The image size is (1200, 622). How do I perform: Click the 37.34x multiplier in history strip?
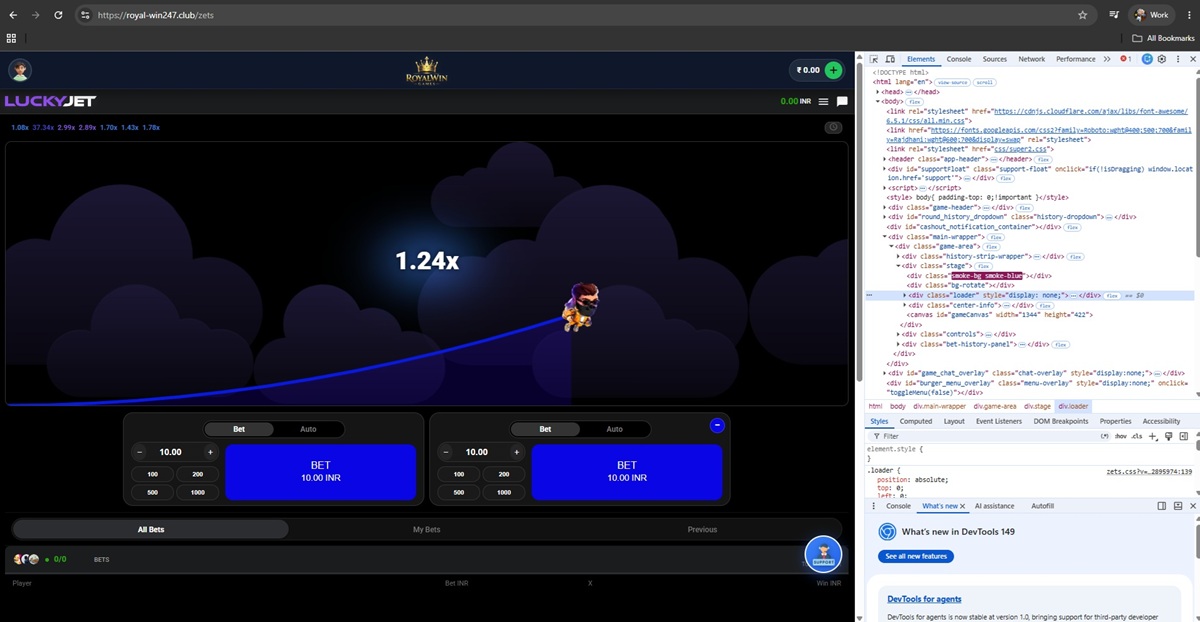click(x=42, y=128)
